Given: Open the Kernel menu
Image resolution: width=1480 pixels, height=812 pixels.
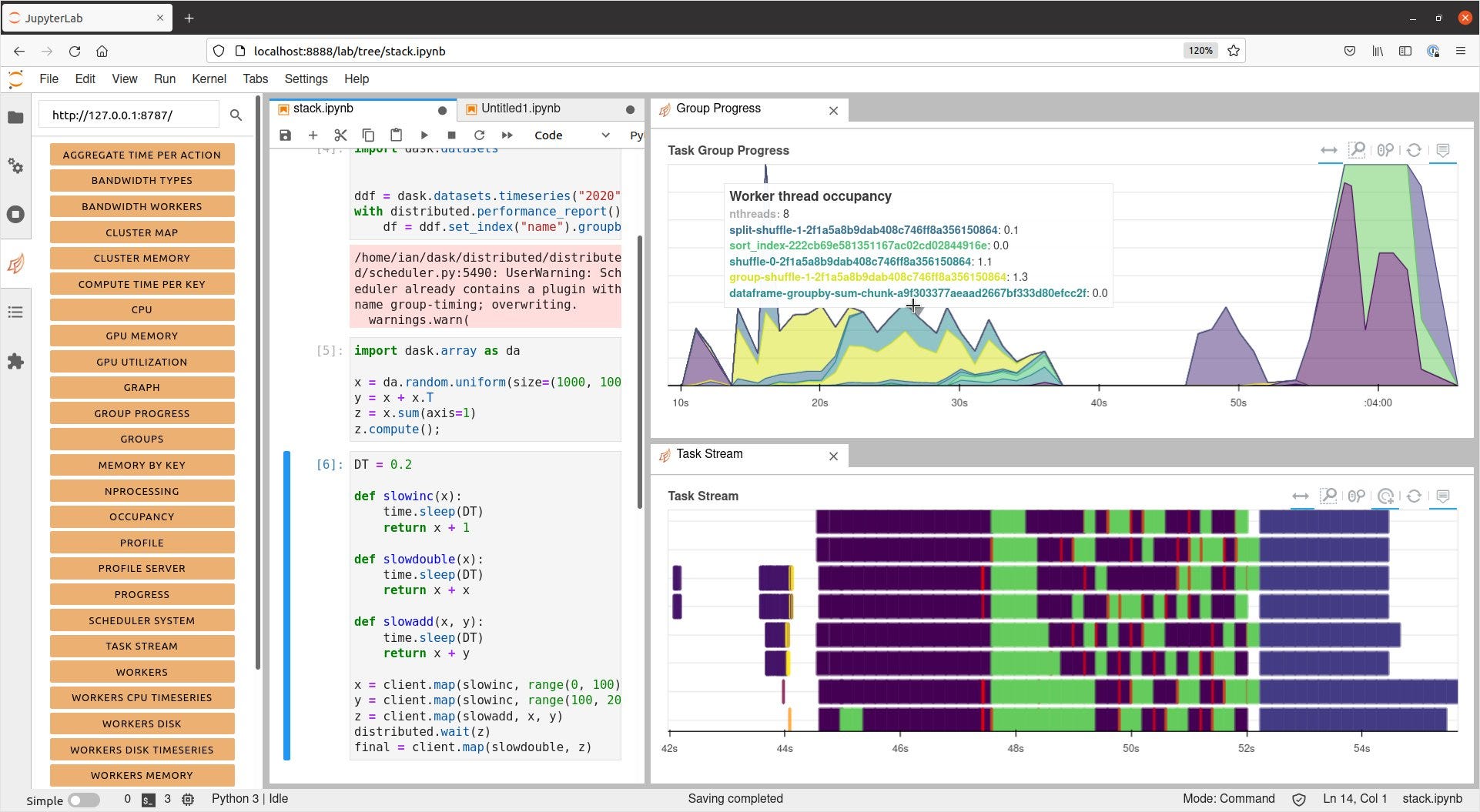Looking at the screenshot, I should (x=209, y=79).
